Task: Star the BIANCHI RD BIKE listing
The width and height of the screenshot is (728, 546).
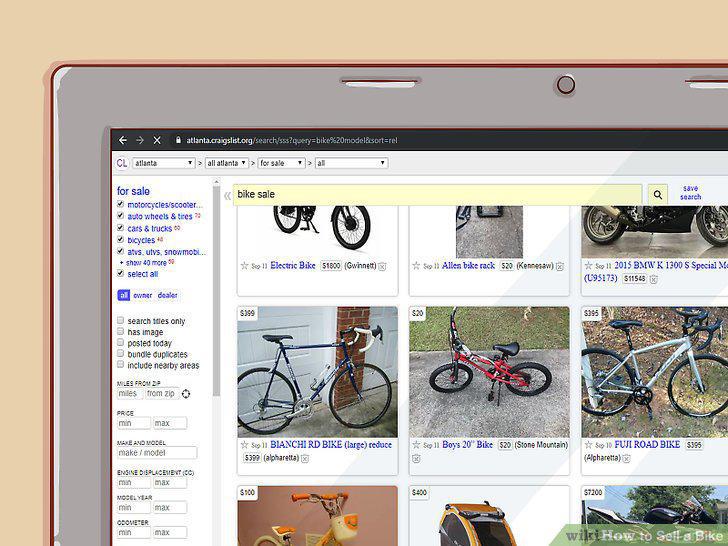Action: 244,445
